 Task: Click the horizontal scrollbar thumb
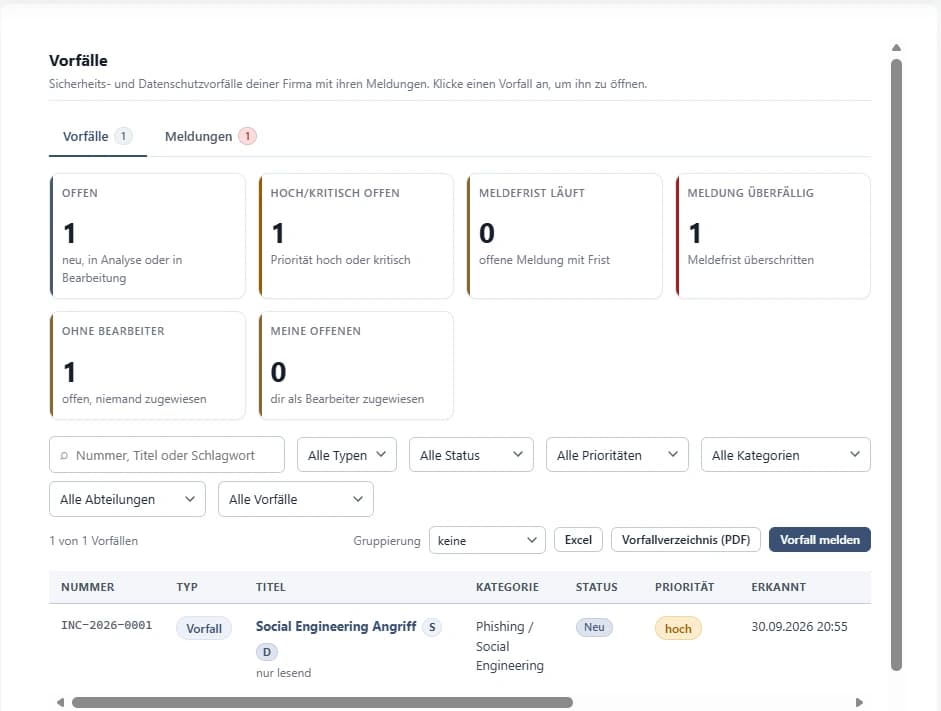point(322,702)
